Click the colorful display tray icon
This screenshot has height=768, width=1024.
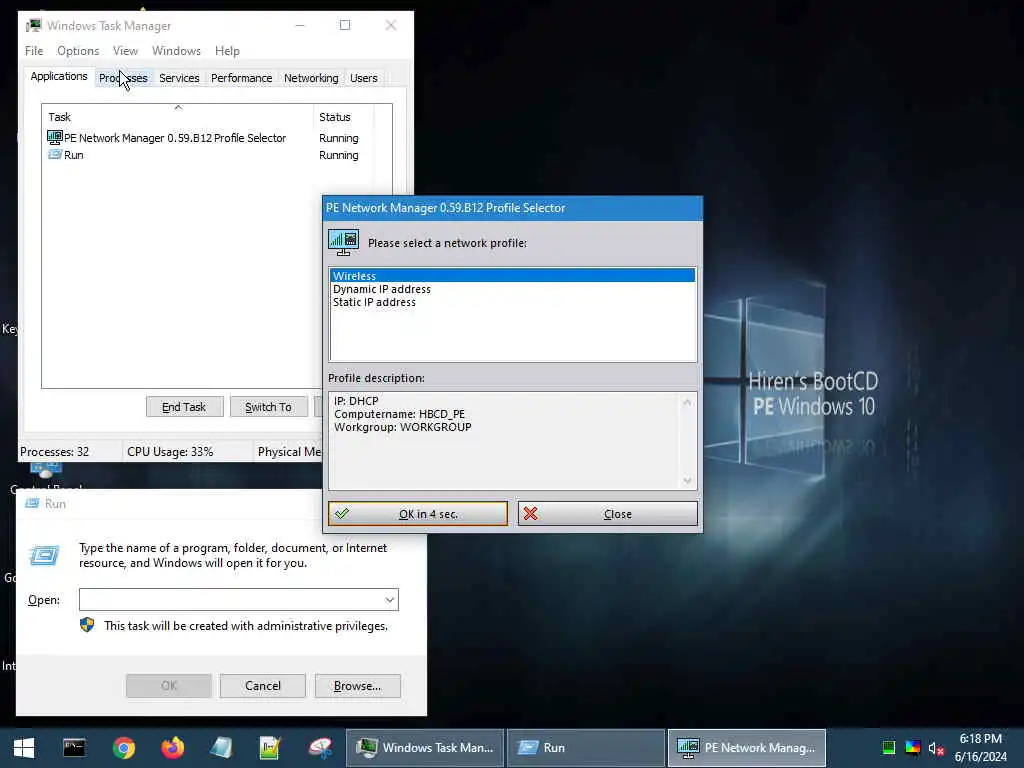pyautogui.click(x=912, y=748)
